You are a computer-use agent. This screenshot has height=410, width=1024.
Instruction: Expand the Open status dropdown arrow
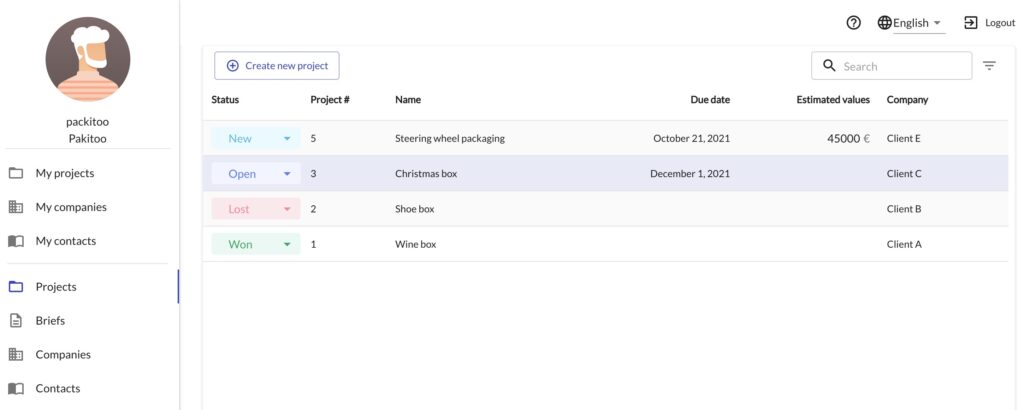point(287,174)
